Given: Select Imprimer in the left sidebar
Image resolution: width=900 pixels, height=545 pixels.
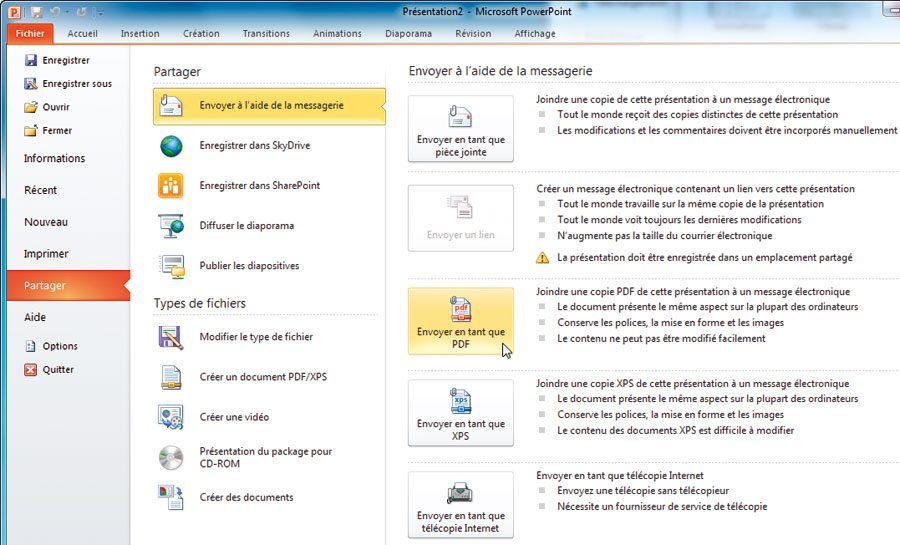Looking at the screenshot, I should pyautogui.click(x=46, y=254).
